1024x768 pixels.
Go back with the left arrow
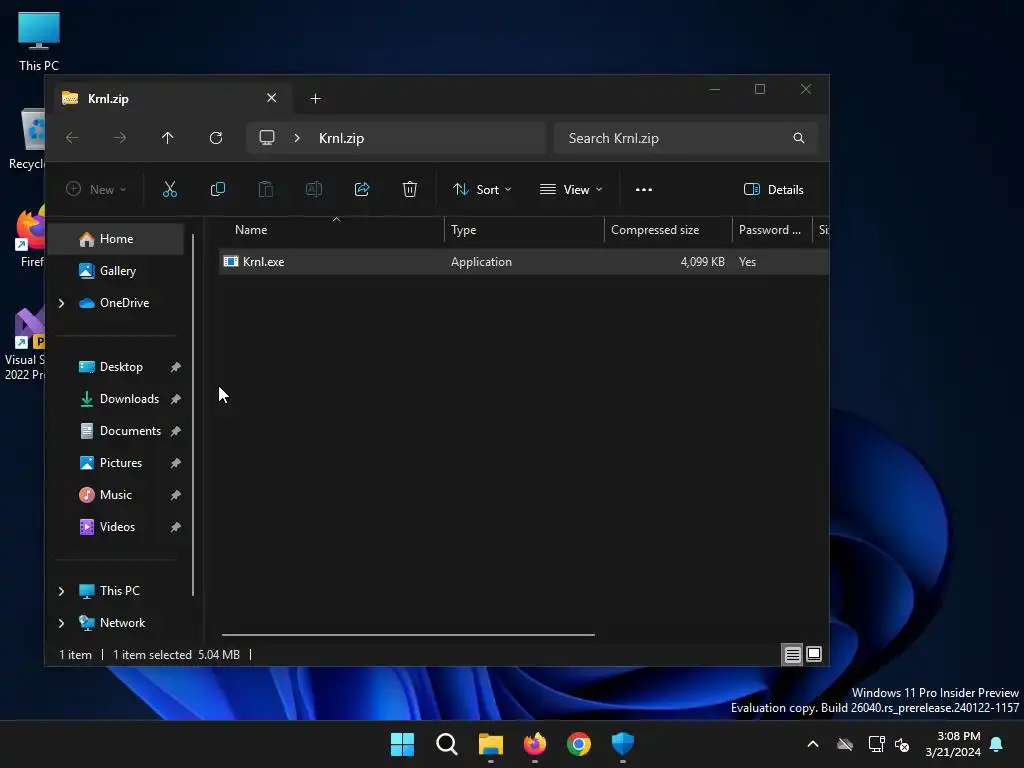[x=72, y=138]
